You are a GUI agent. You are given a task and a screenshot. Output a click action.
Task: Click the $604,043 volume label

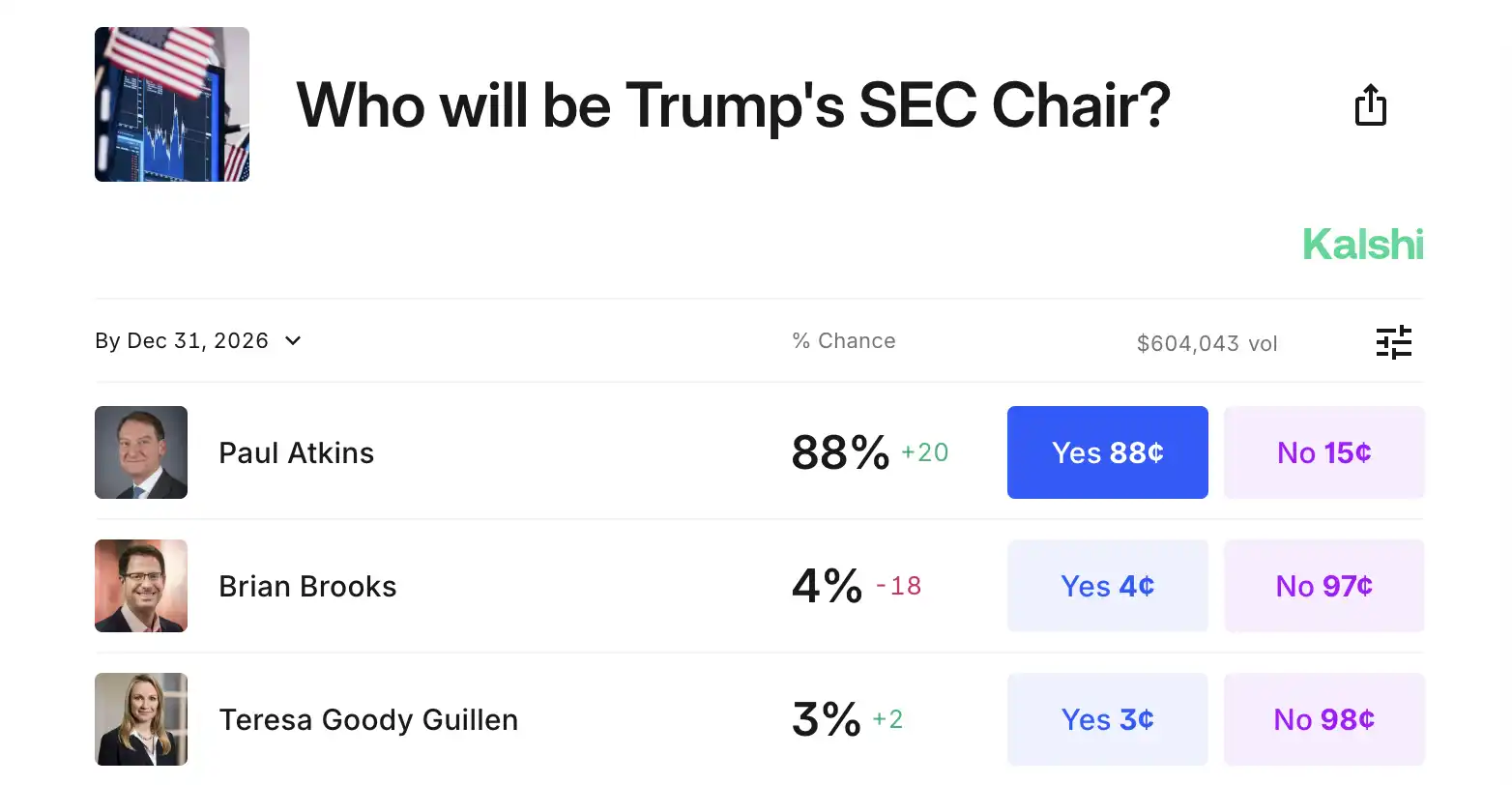point(1207,342)
